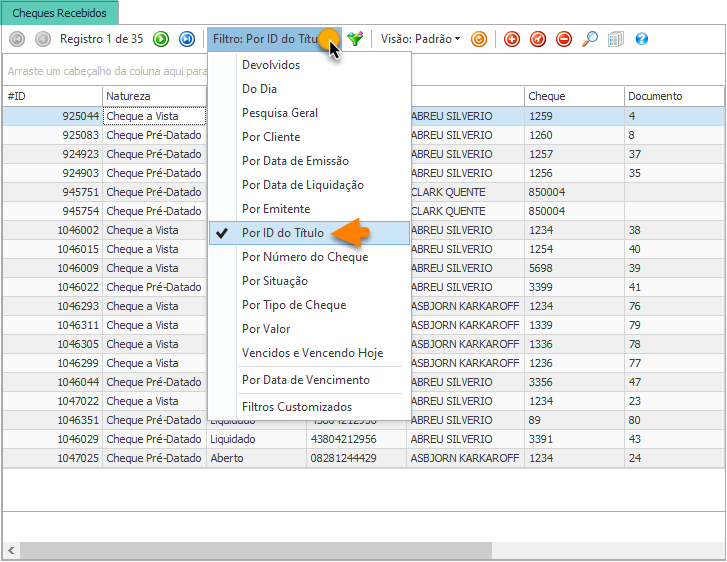Screen dimensions: 727x562
Task: Open the Visão: Padrão dropdown
Action: click(421, 39)
